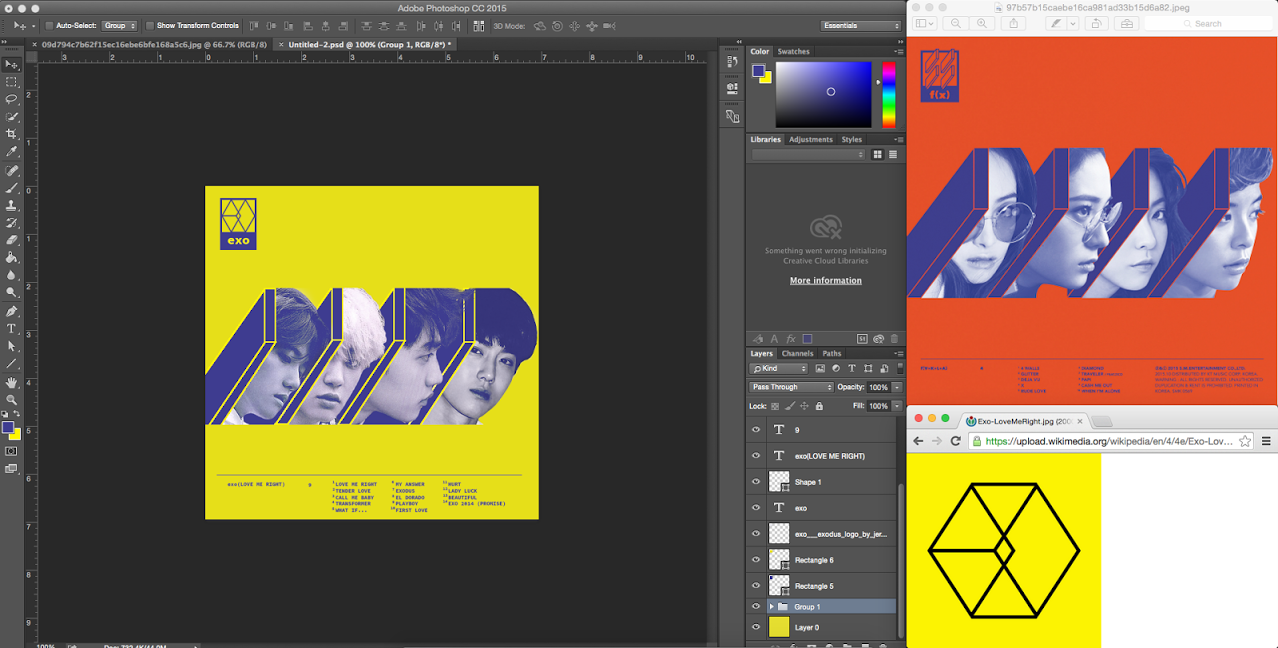This screenshot has width=1278, height=648.
Task: Click the Libraries sync cloud icon
Action: tap(878, 339)
